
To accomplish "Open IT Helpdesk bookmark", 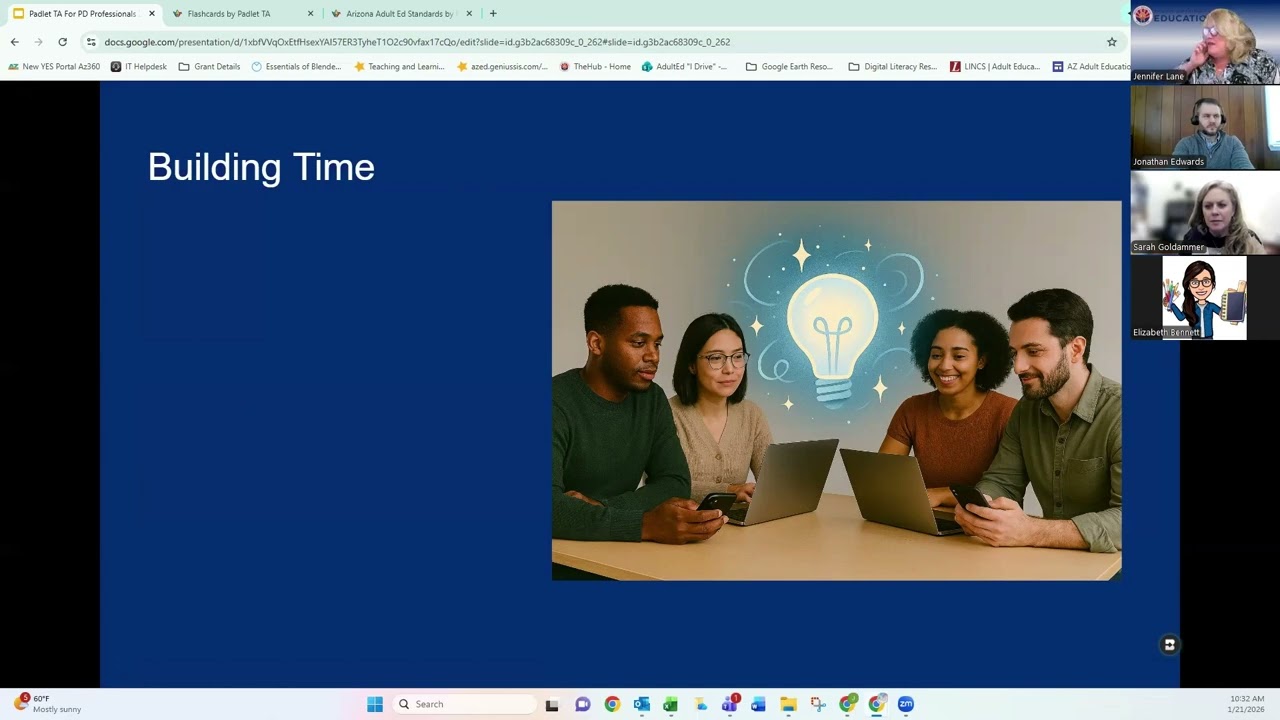I will tap(139, 67).
